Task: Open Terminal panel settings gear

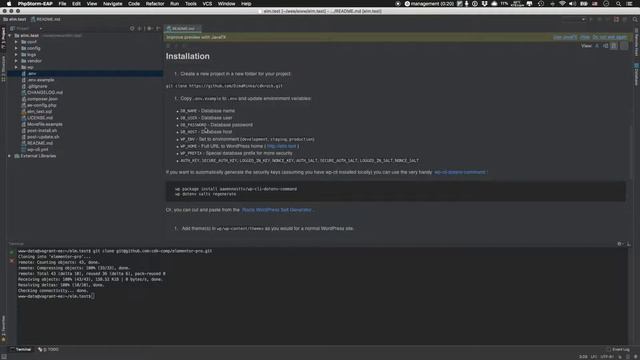Action: 620,244
